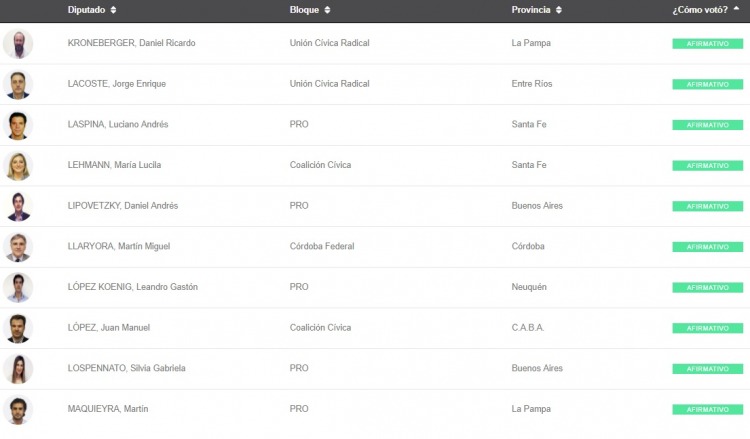
Task: Sort table by Bloque column
Action: pos(309,9)
